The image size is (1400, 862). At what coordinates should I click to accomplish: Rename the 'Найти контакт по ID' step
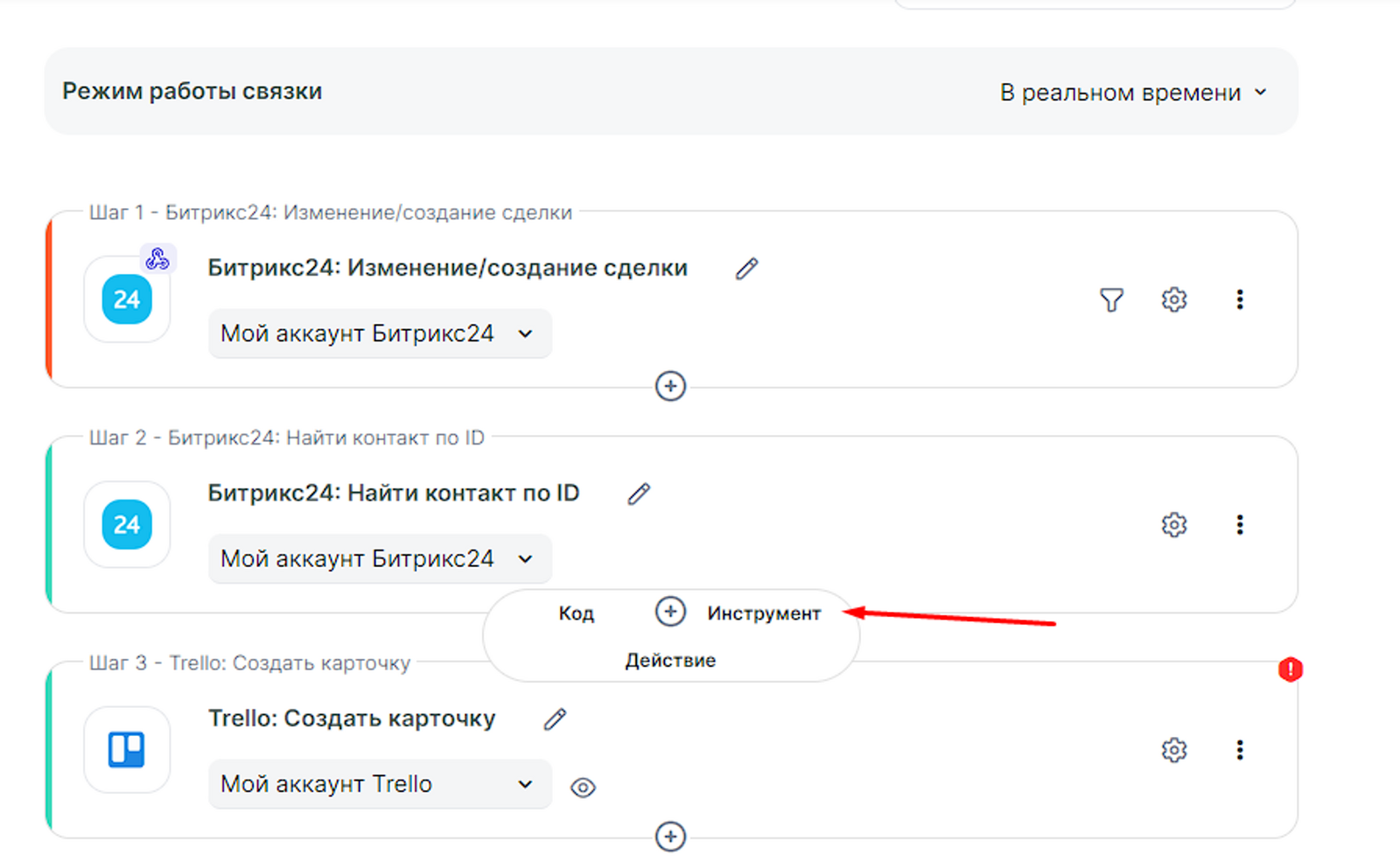pos(639,494)
